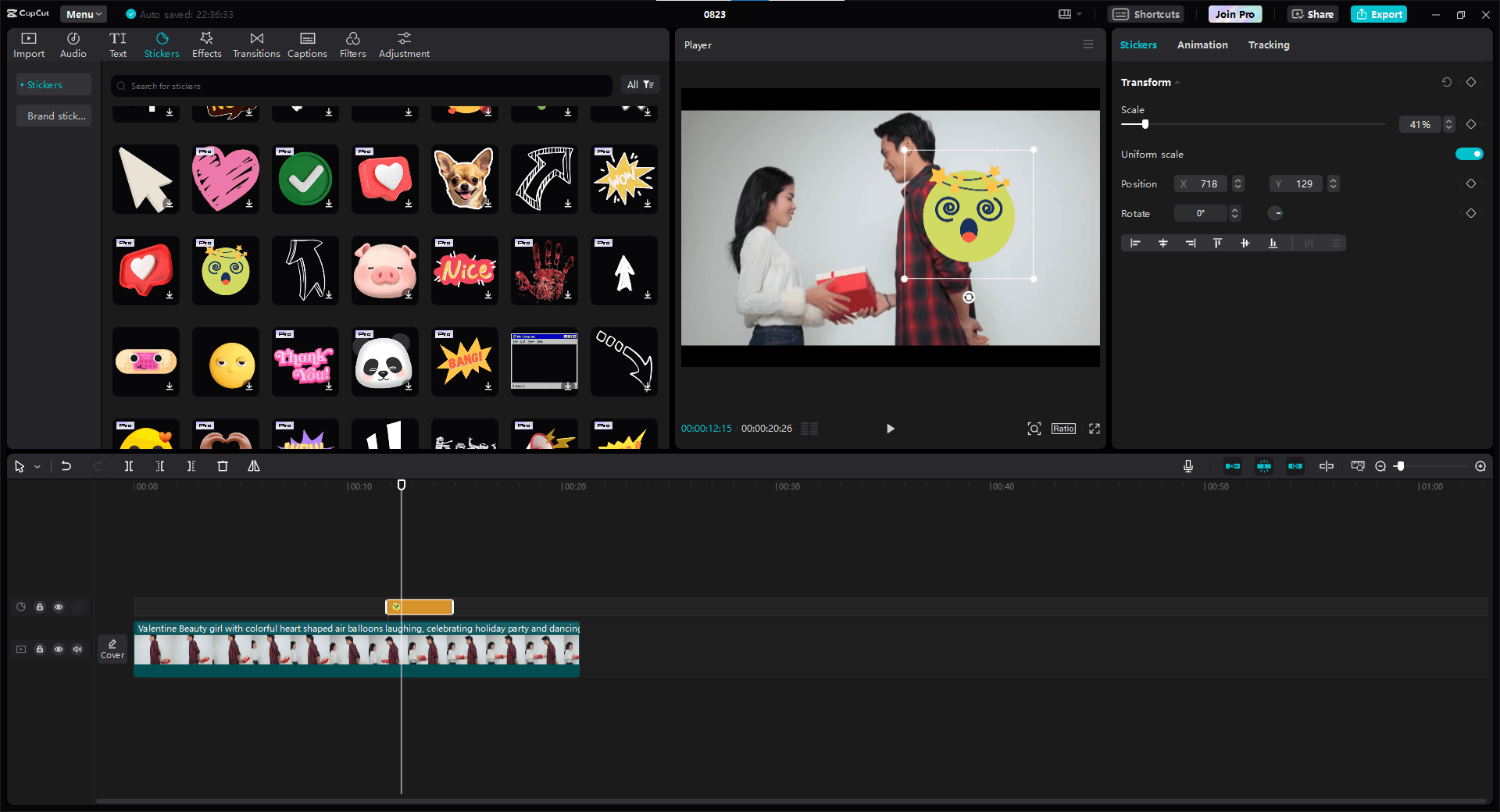Enter fullscreen player view
Screen dimensions: 1500x812
[x=1095, y=429]
